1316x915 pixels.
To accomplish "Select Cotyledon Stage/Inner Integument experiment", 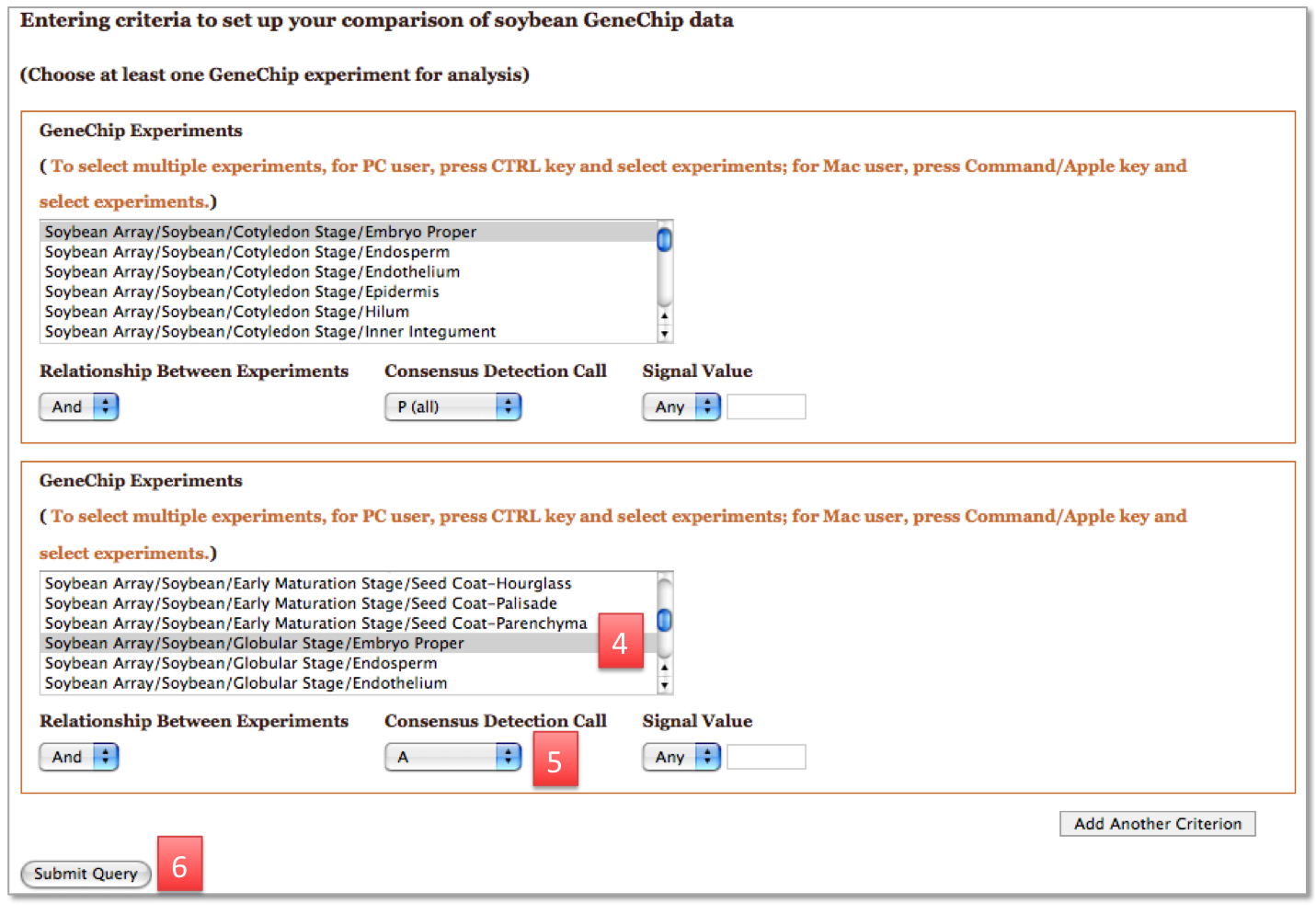I will [x=349, y=332].
